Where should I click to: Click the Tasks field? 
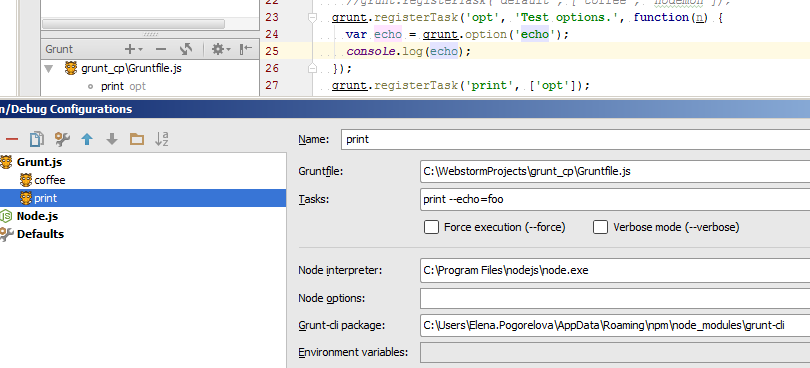pos(615,200)
